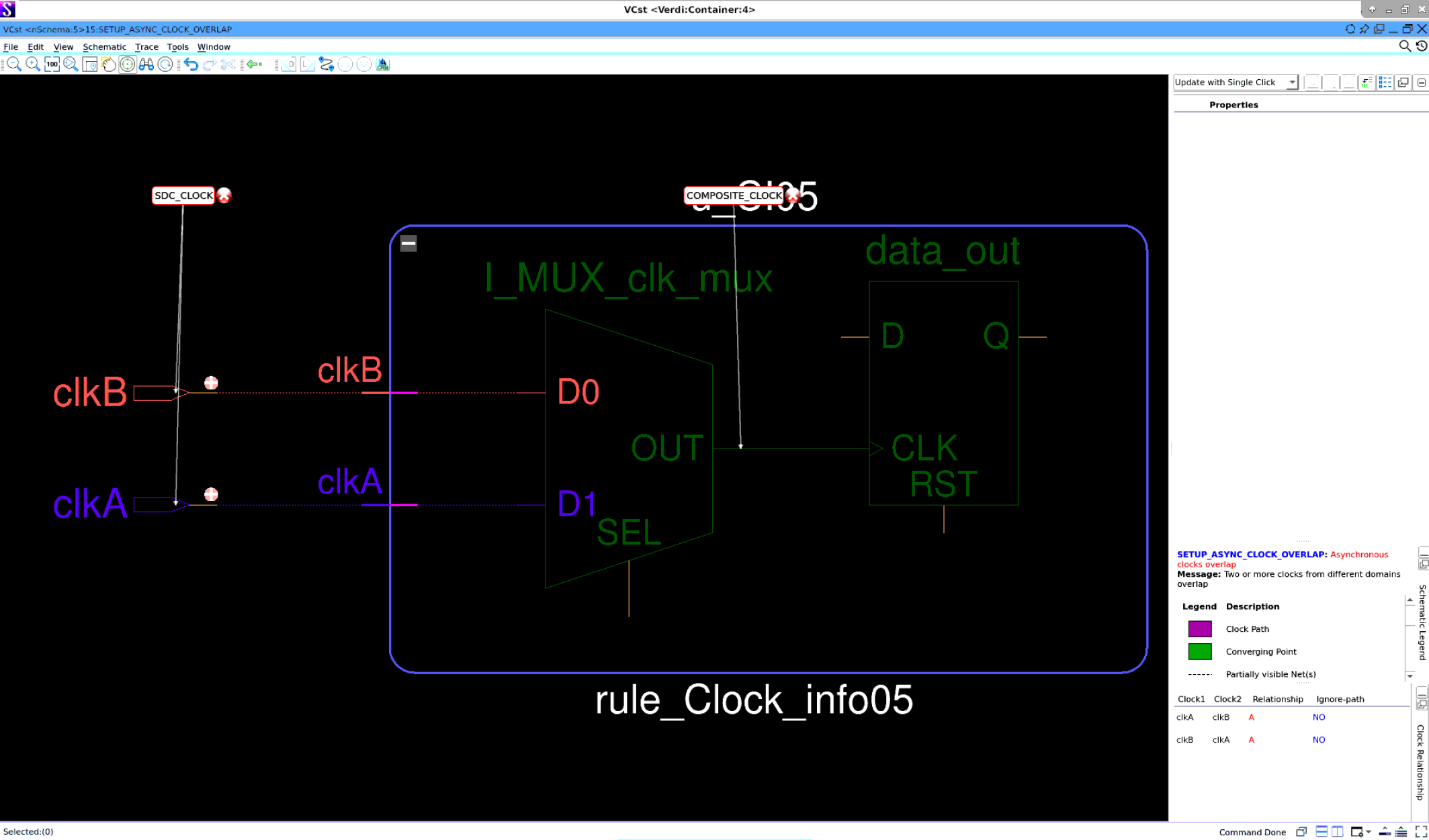Collapse the rule_Clock_info05 block
The width and height of the screenshot is (1429, 840).
(x=408, y=243)
